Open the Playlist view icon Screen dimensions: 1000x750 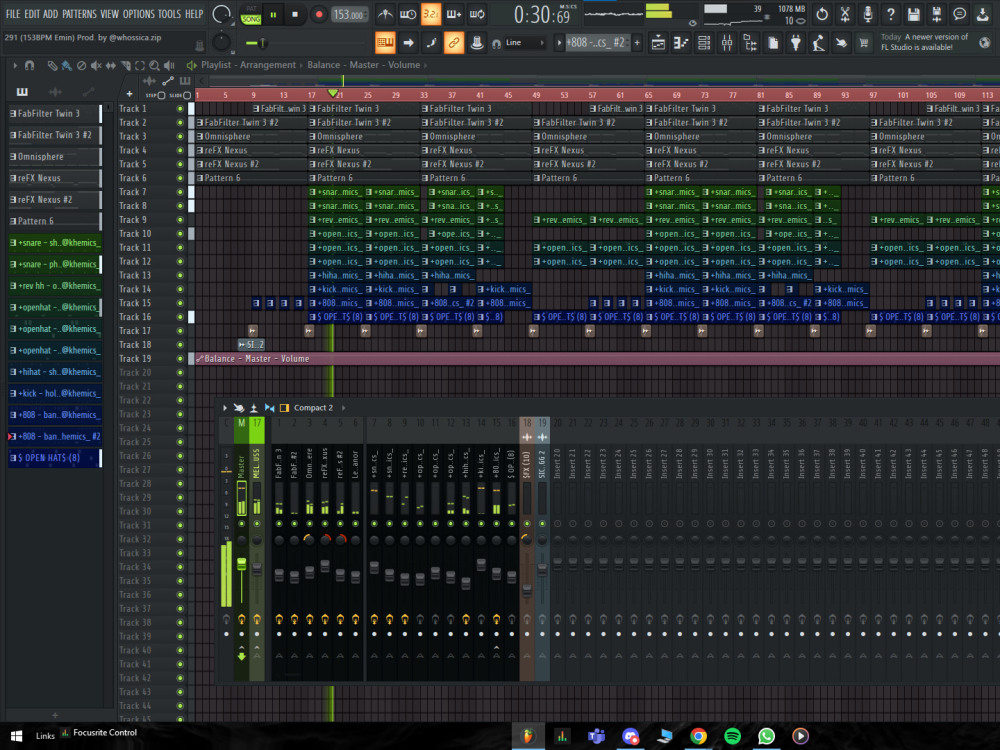(x=658, y=43)
